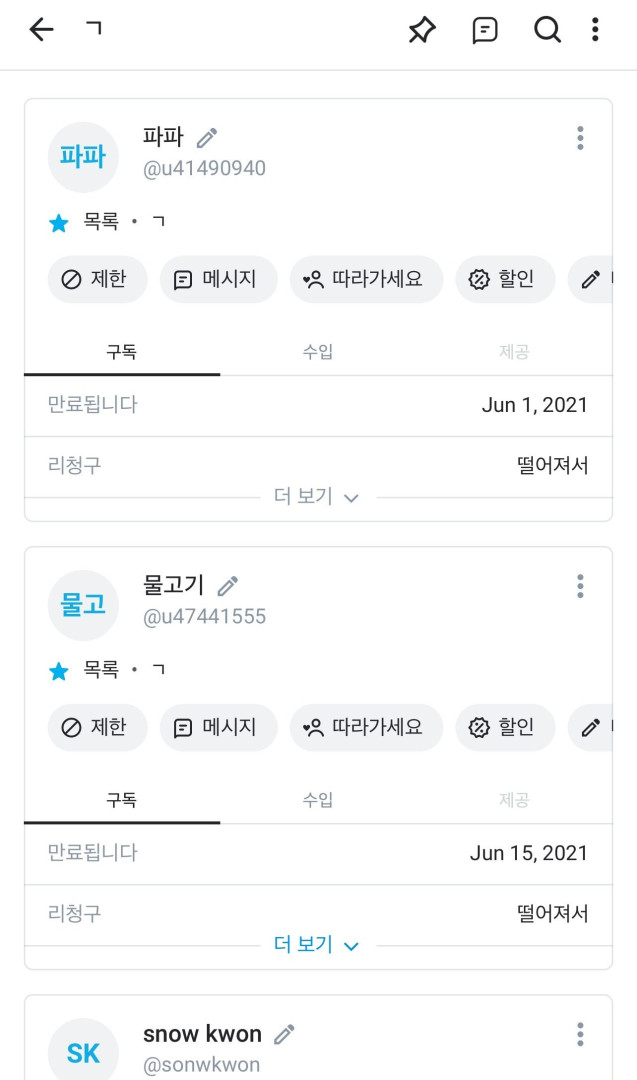Viewport: 637px width, 1080px height.
Task: Send 메시지 to 물고기
Action: (x=218, y=727)
